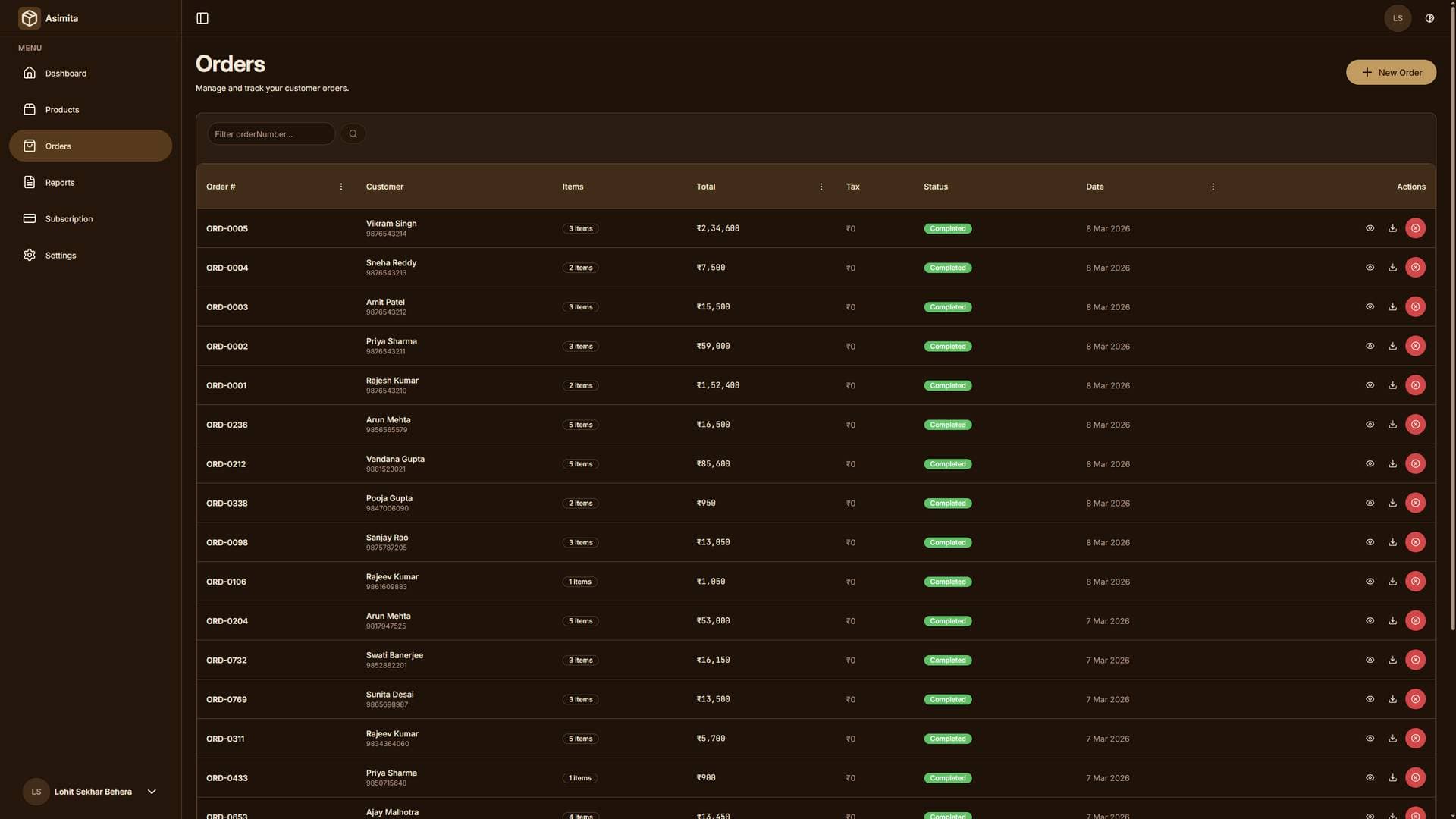The width and height of the screenshot is (1456, 819).
Task: Click the Reports document icon in sidebar
Action: 30,182
